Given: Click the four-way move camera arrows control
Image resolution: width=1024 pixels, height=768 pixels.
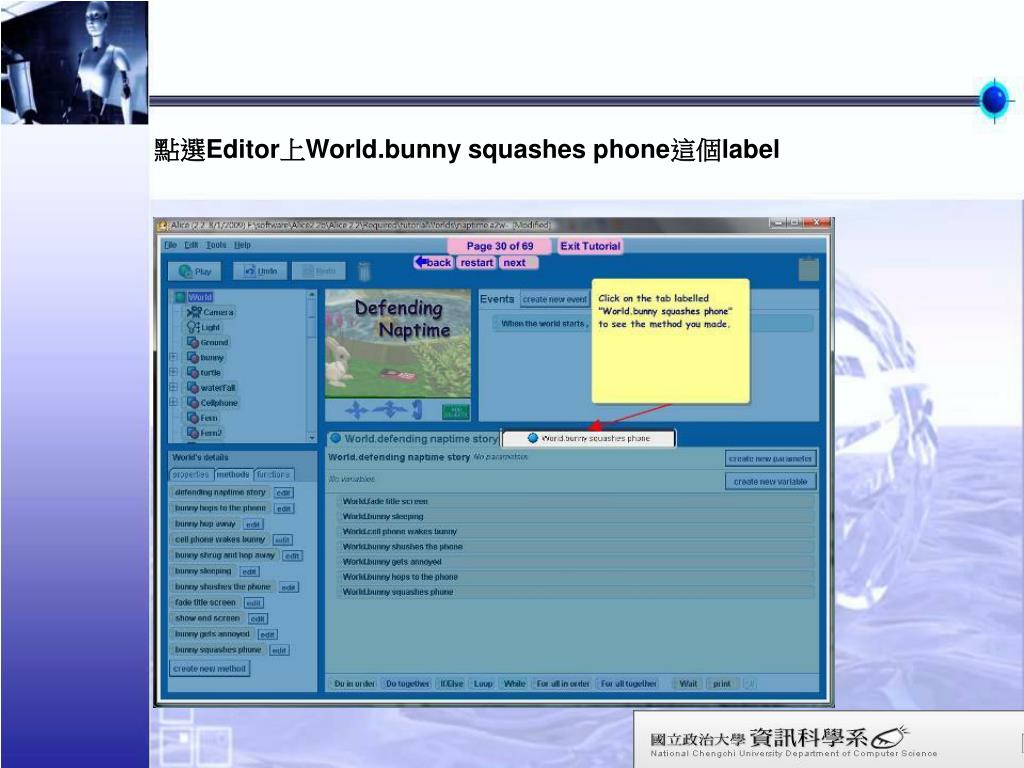Looking at the screenshot, I should (x=357, y=410).
